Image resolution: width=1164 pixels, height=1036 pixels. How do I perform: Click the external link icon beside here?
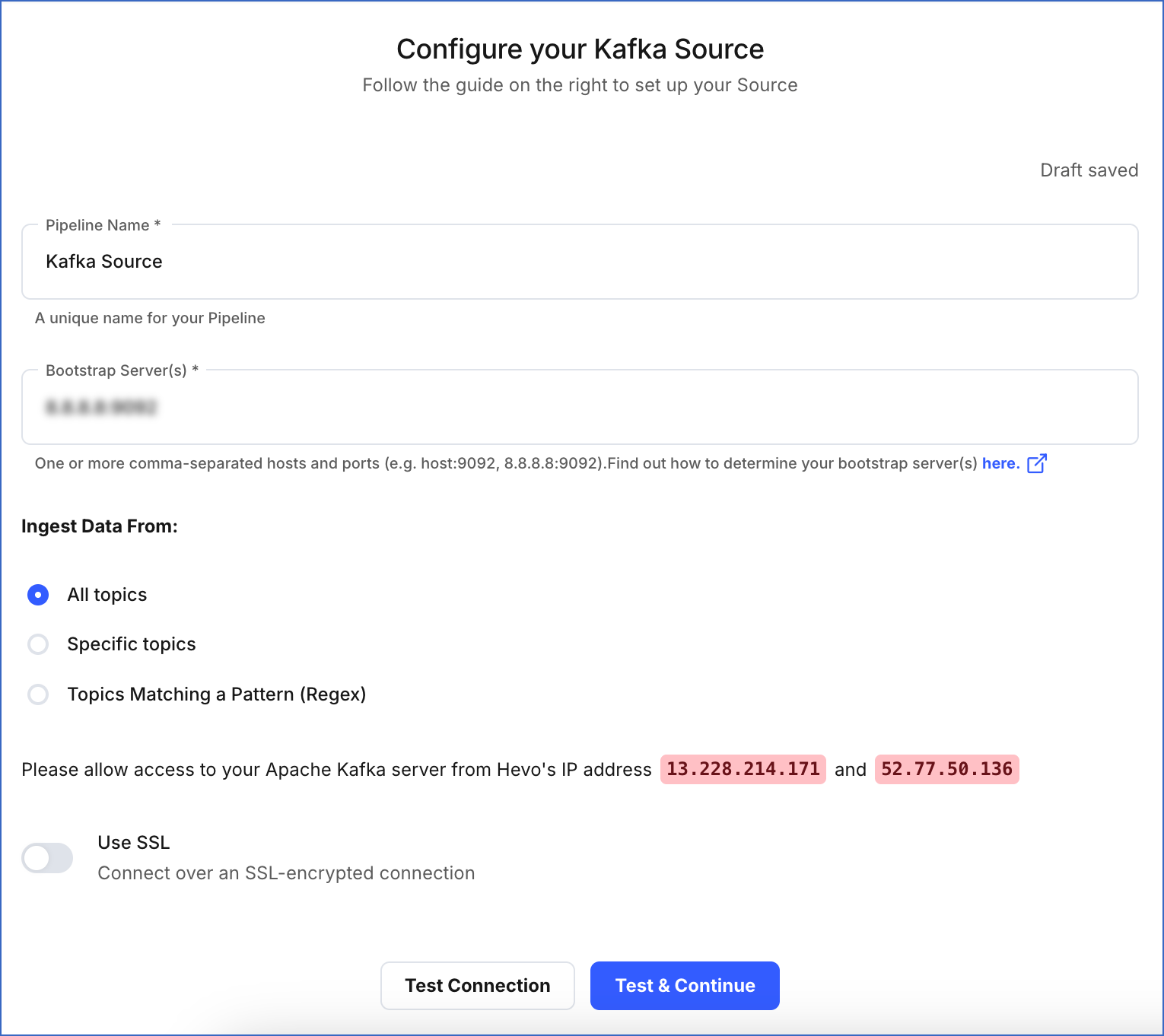point(1037,463)
